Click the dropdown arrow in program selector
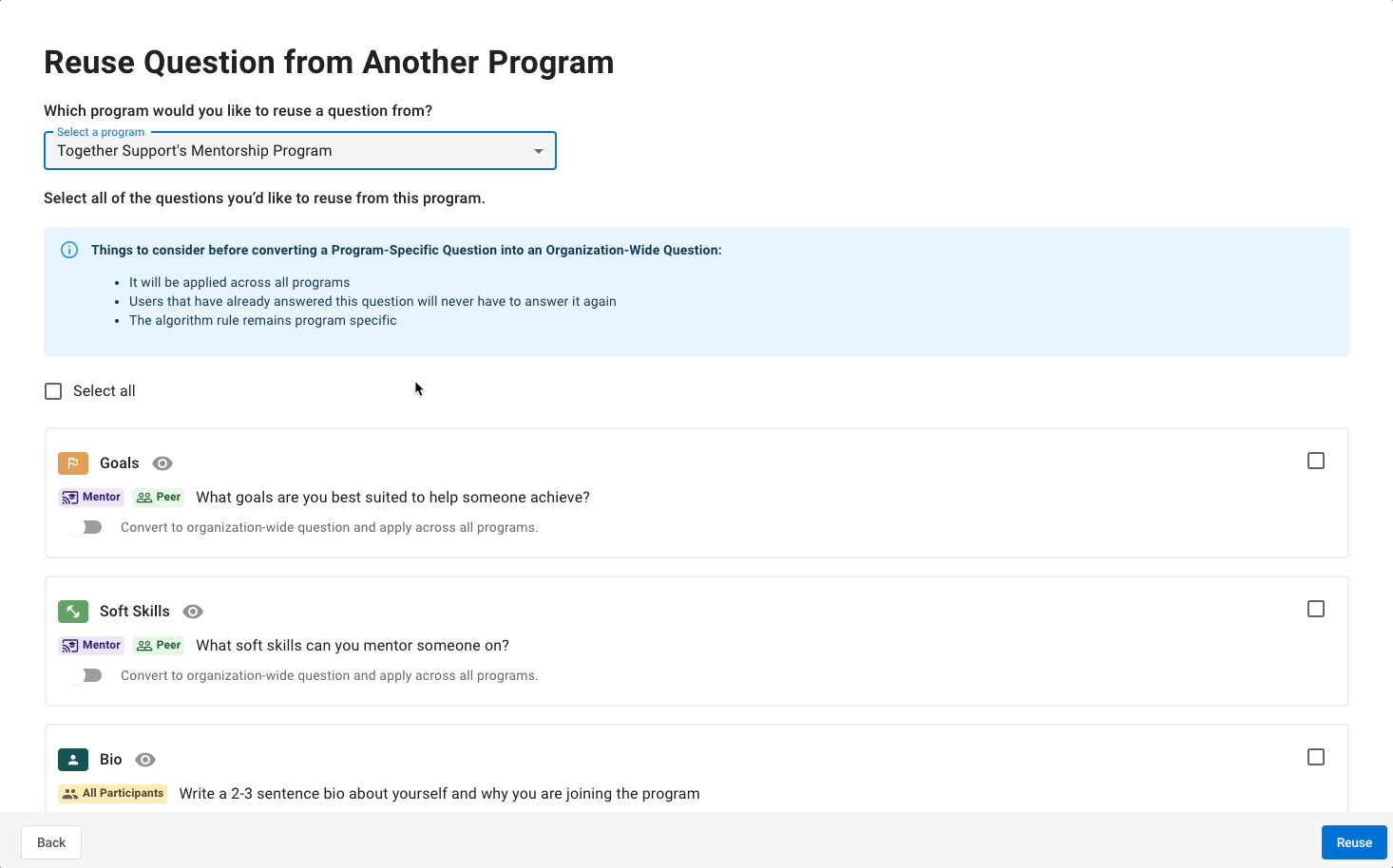Viewport: 1393px width, 868px height. point(539,151)
